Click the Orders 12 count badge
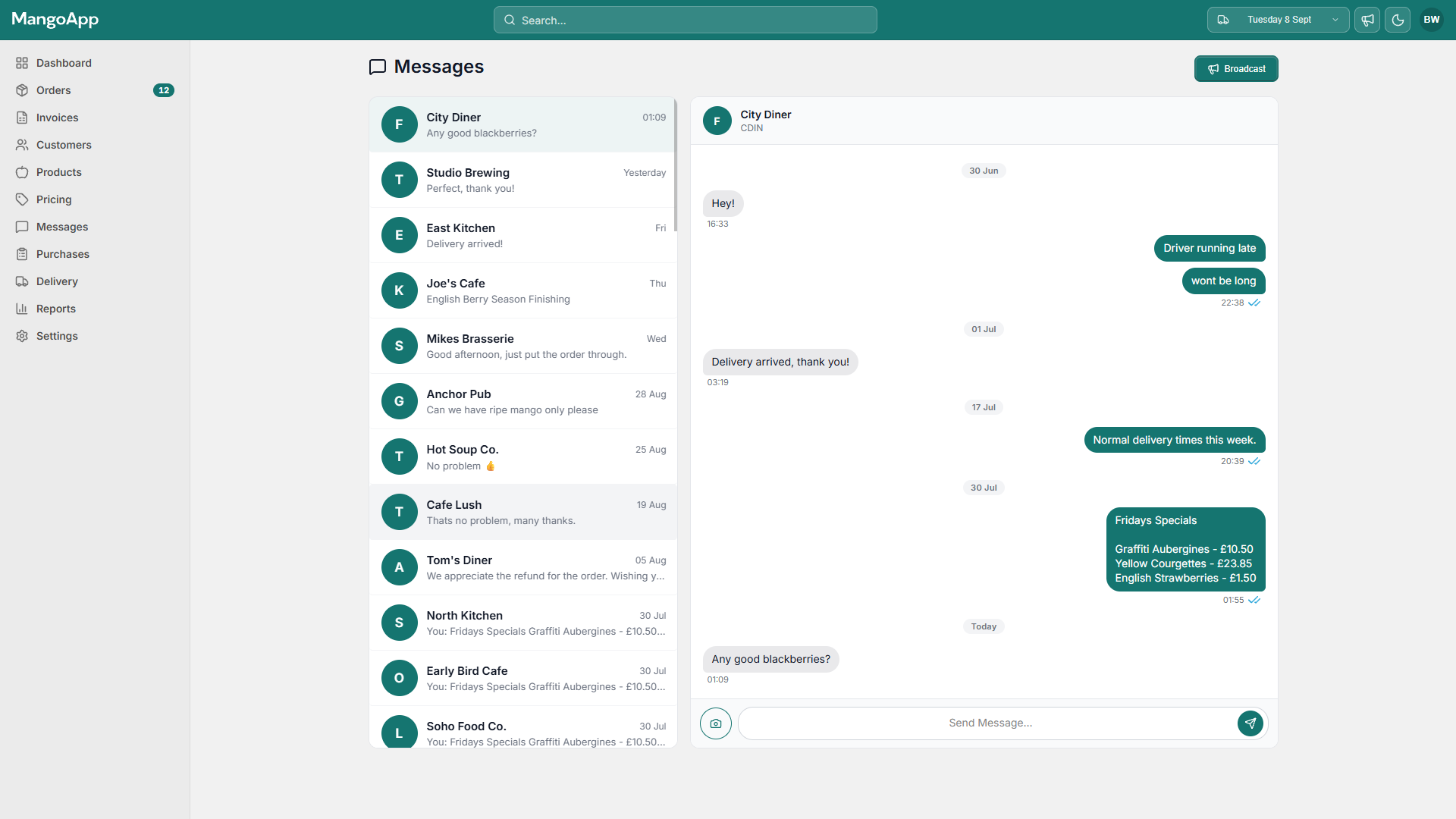The image size is (1456, 819). click(x=164, y=90)
